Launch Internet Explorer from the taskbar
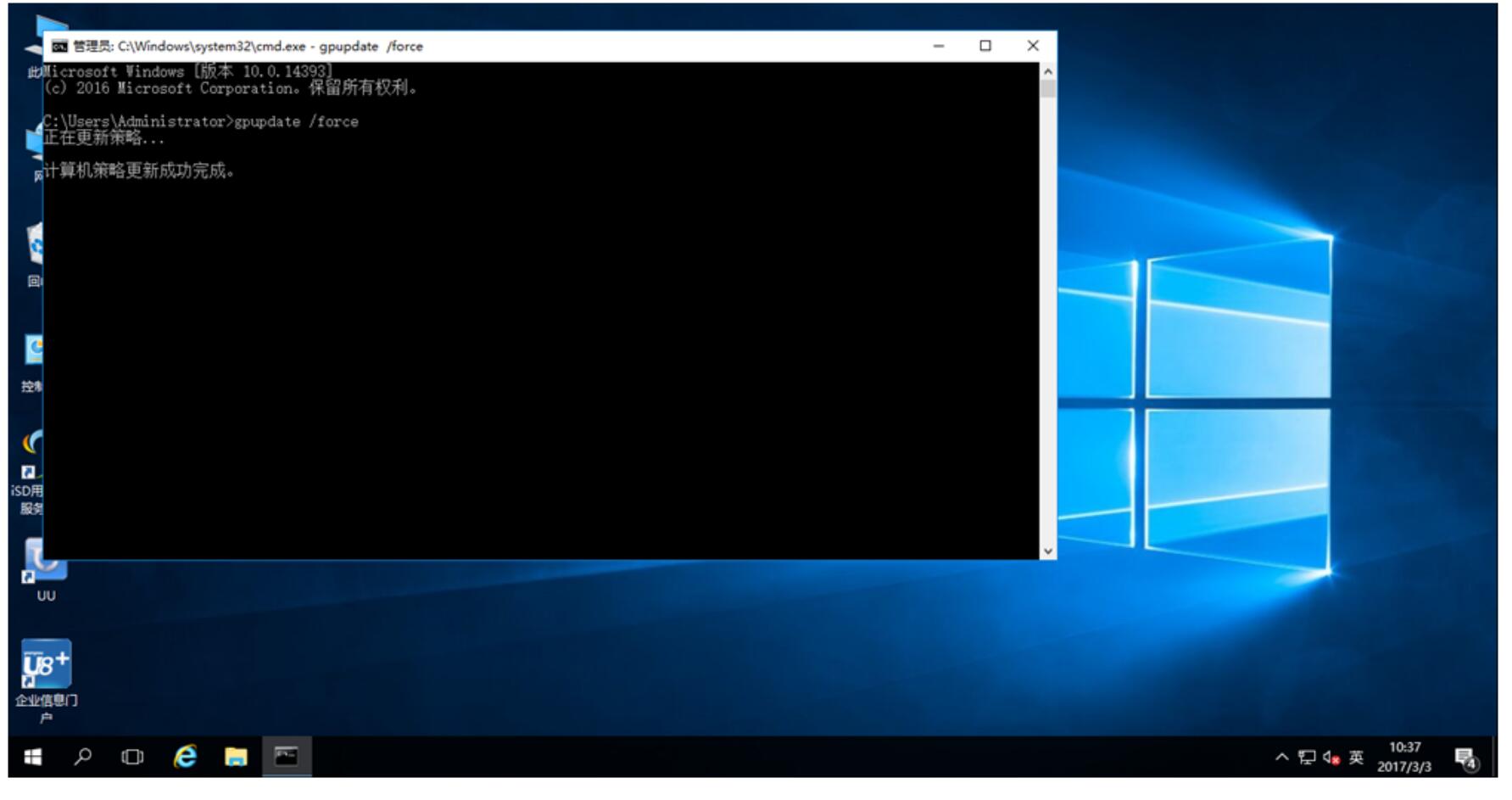This screenshot has height=800, width=1512. coord(185,757)
